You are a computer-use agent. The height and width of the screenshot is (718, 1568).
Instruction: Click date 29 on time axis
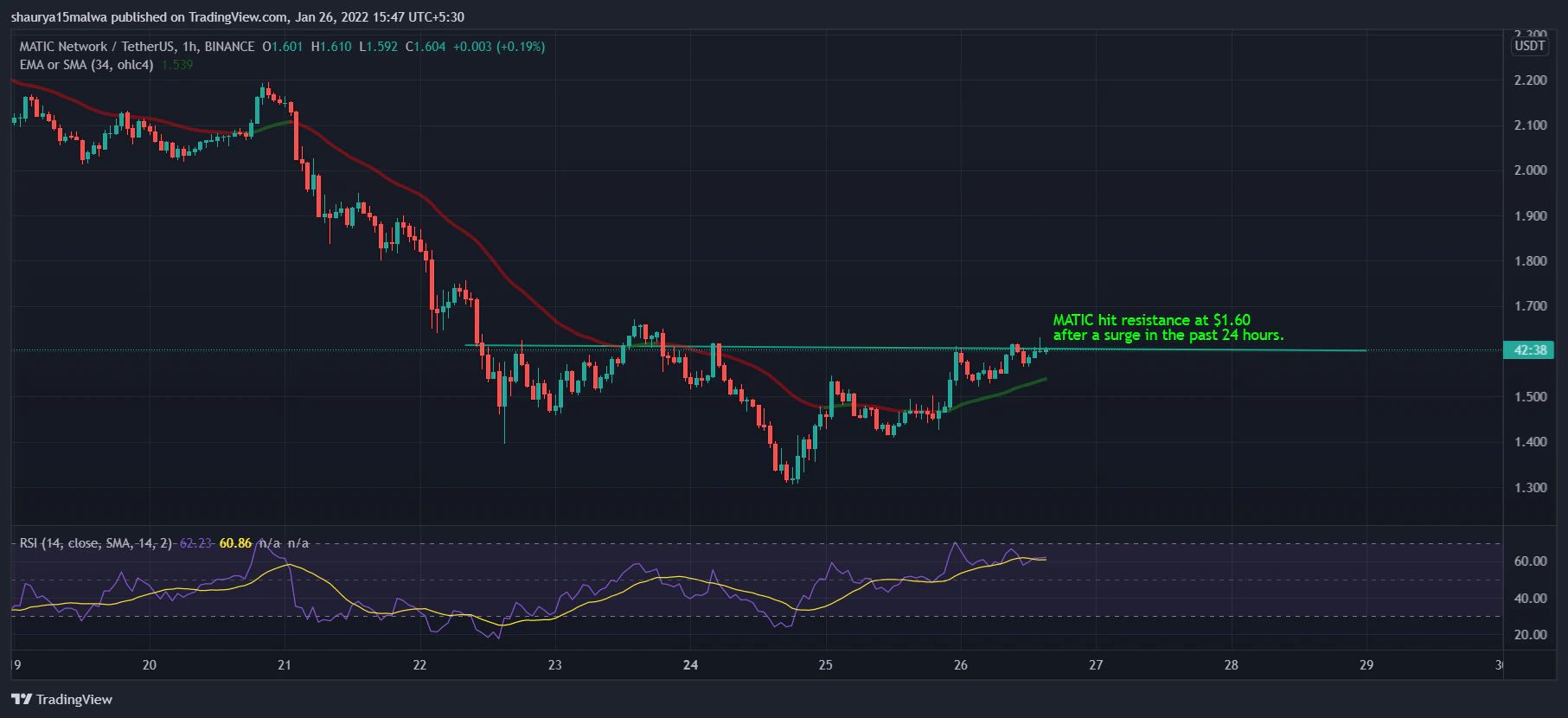click(1366, 664)
